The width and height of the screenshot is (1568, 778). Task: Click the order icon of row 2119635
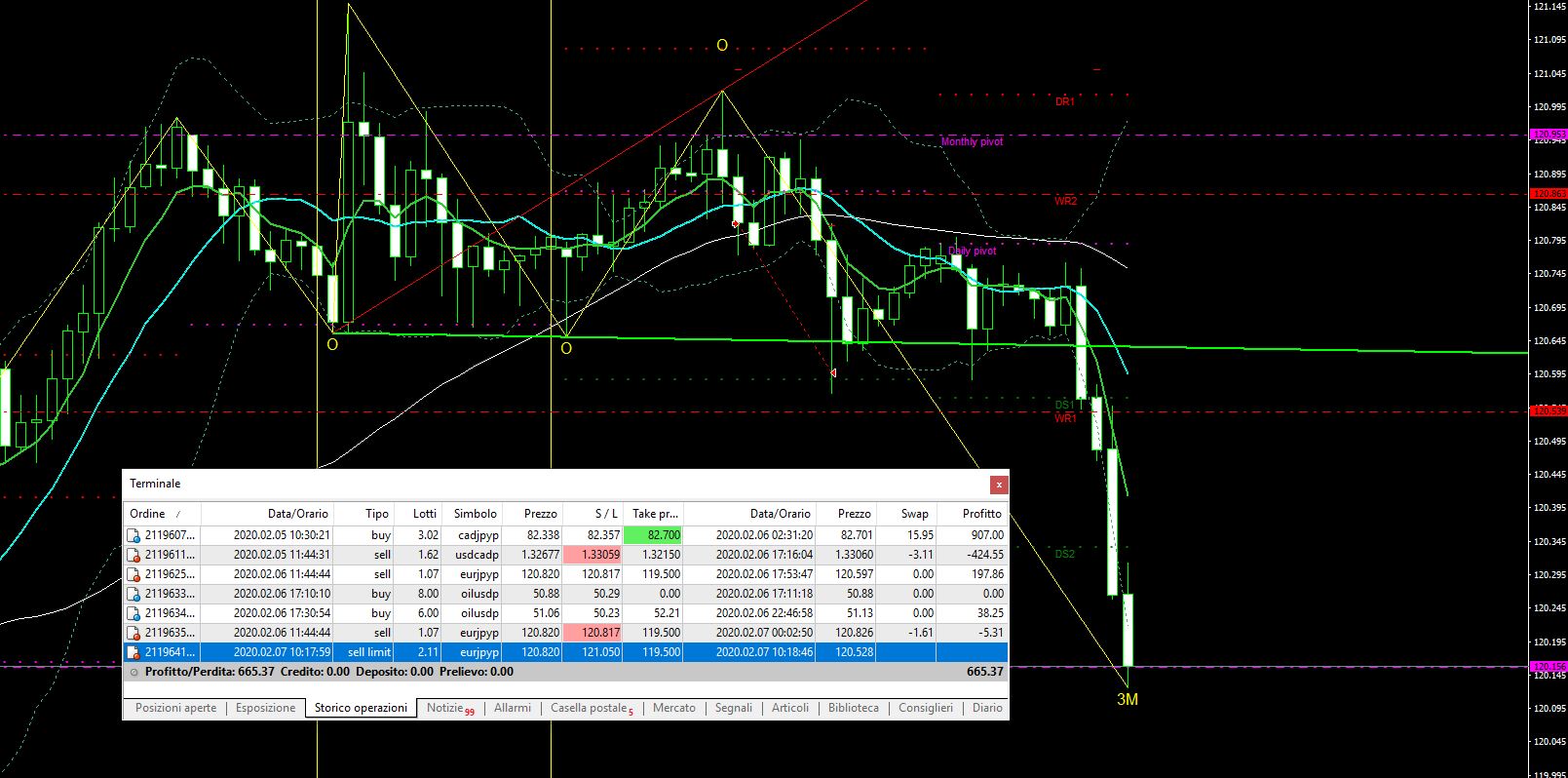coord(134,633)
